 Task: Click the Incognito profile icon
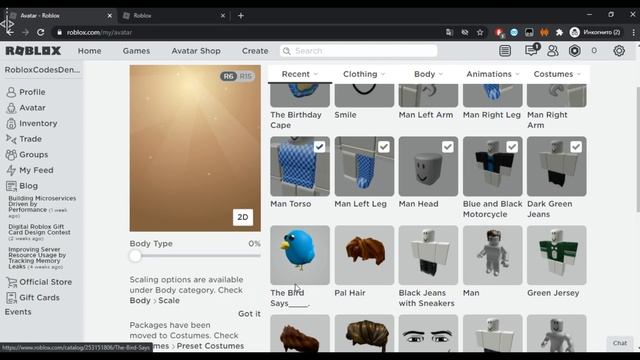pyautogui.click(x=575, y=32)
